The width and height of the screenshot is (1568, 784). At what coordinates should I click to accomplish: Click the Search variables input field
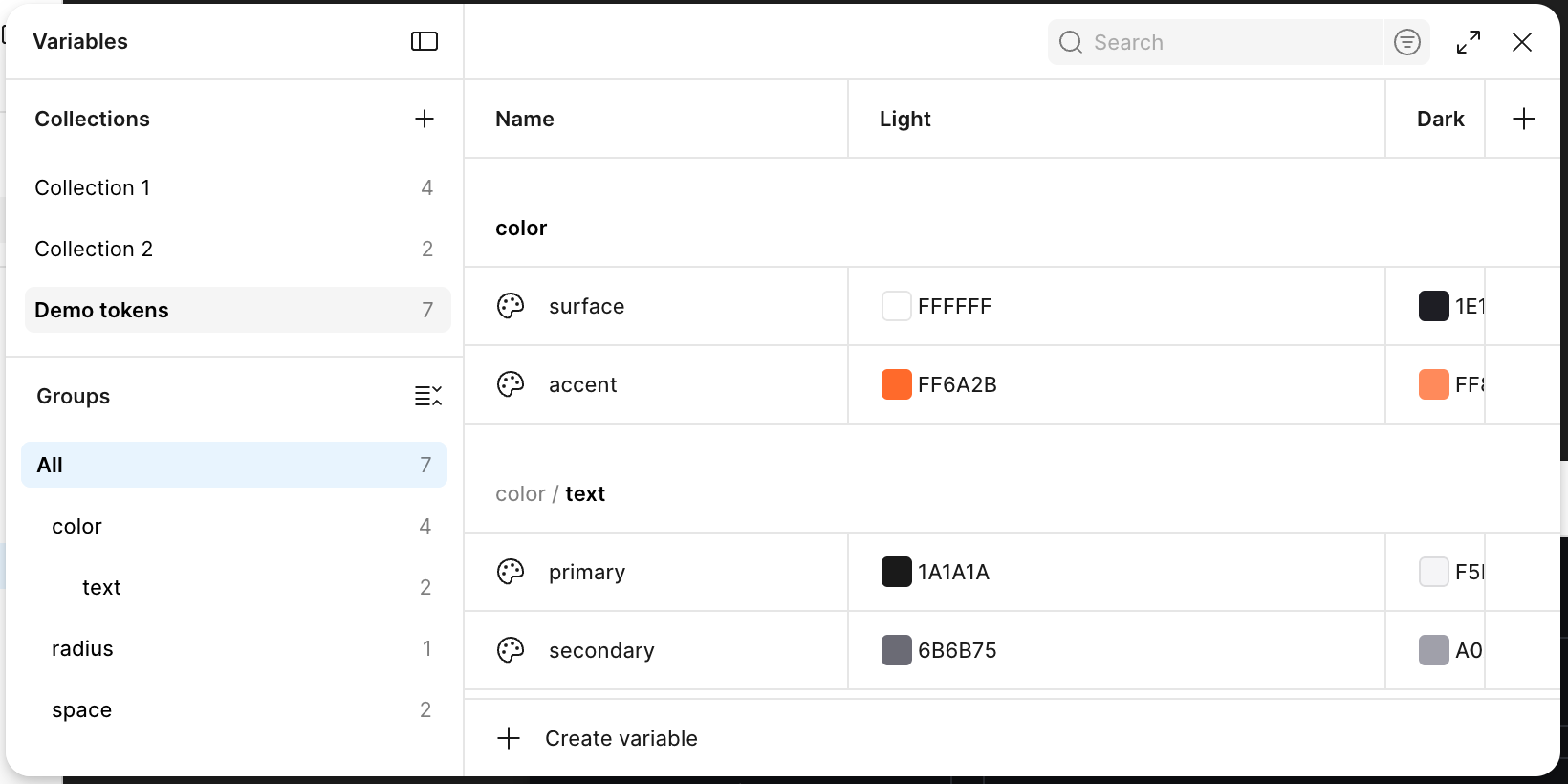1215,42
